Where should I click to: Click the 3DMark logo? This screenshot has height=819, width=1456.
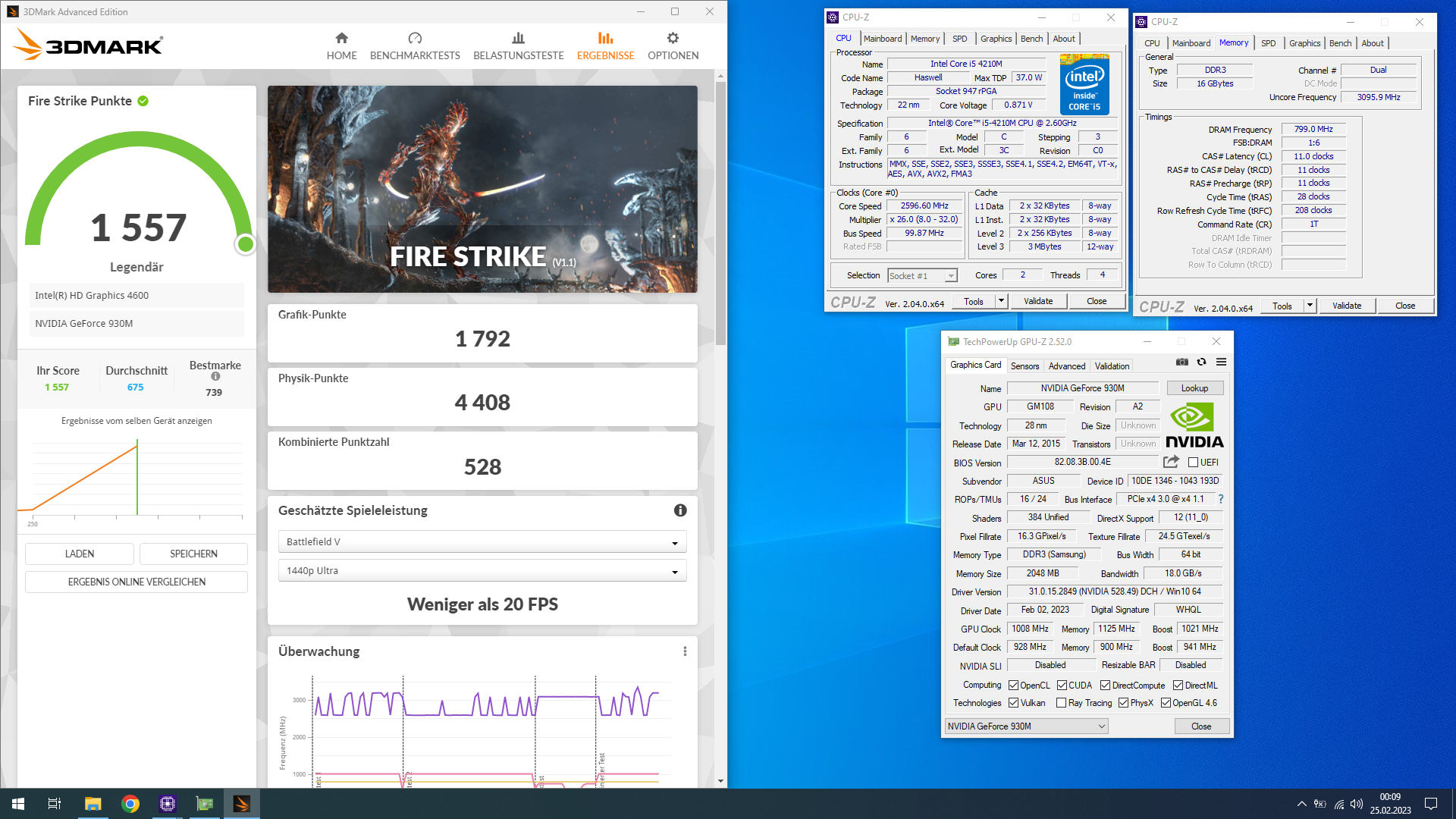[x=88, y=45]
